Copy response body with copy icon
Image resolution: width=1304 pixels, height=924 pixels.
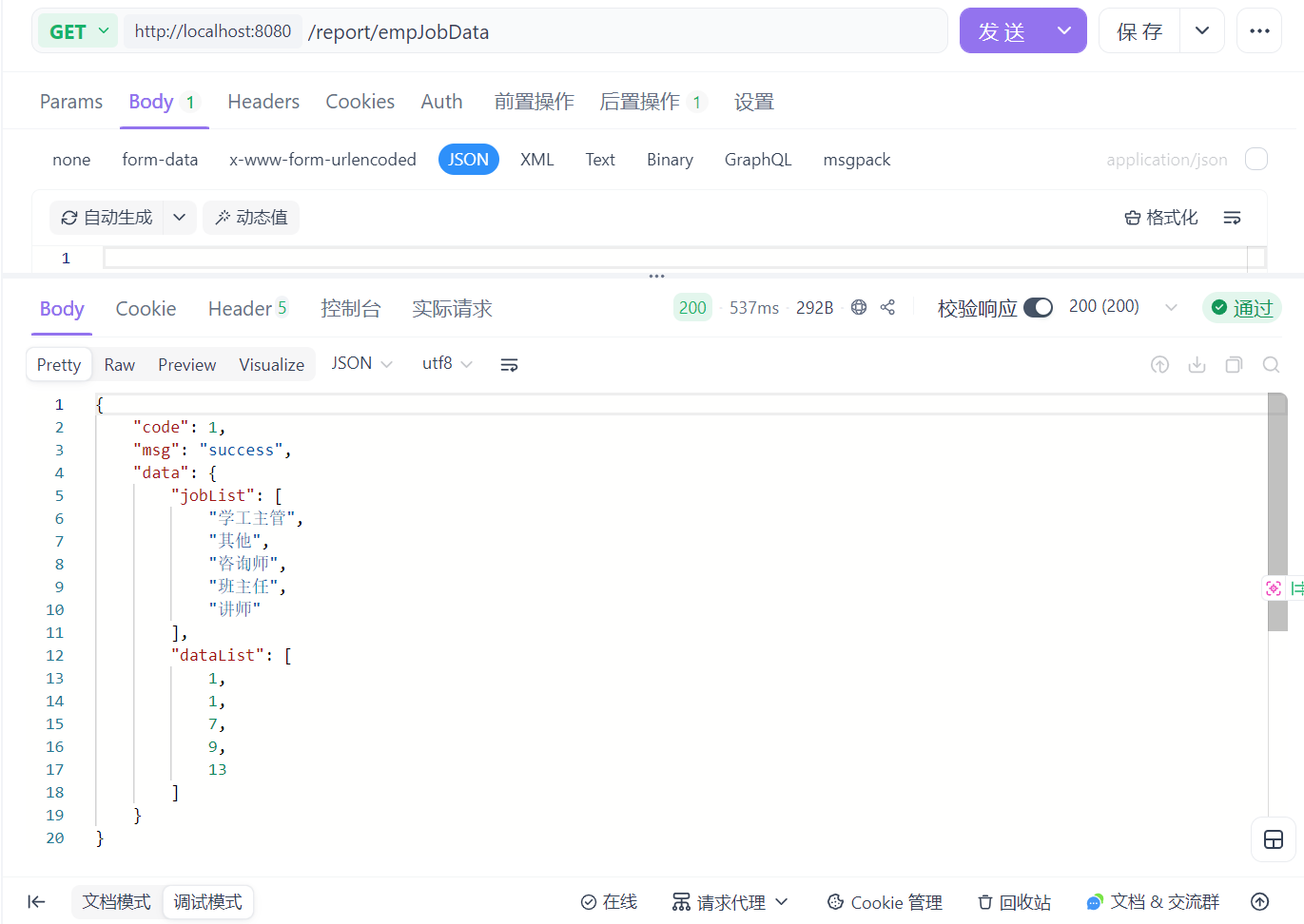pyautogui.click(x=1234, y=365)
